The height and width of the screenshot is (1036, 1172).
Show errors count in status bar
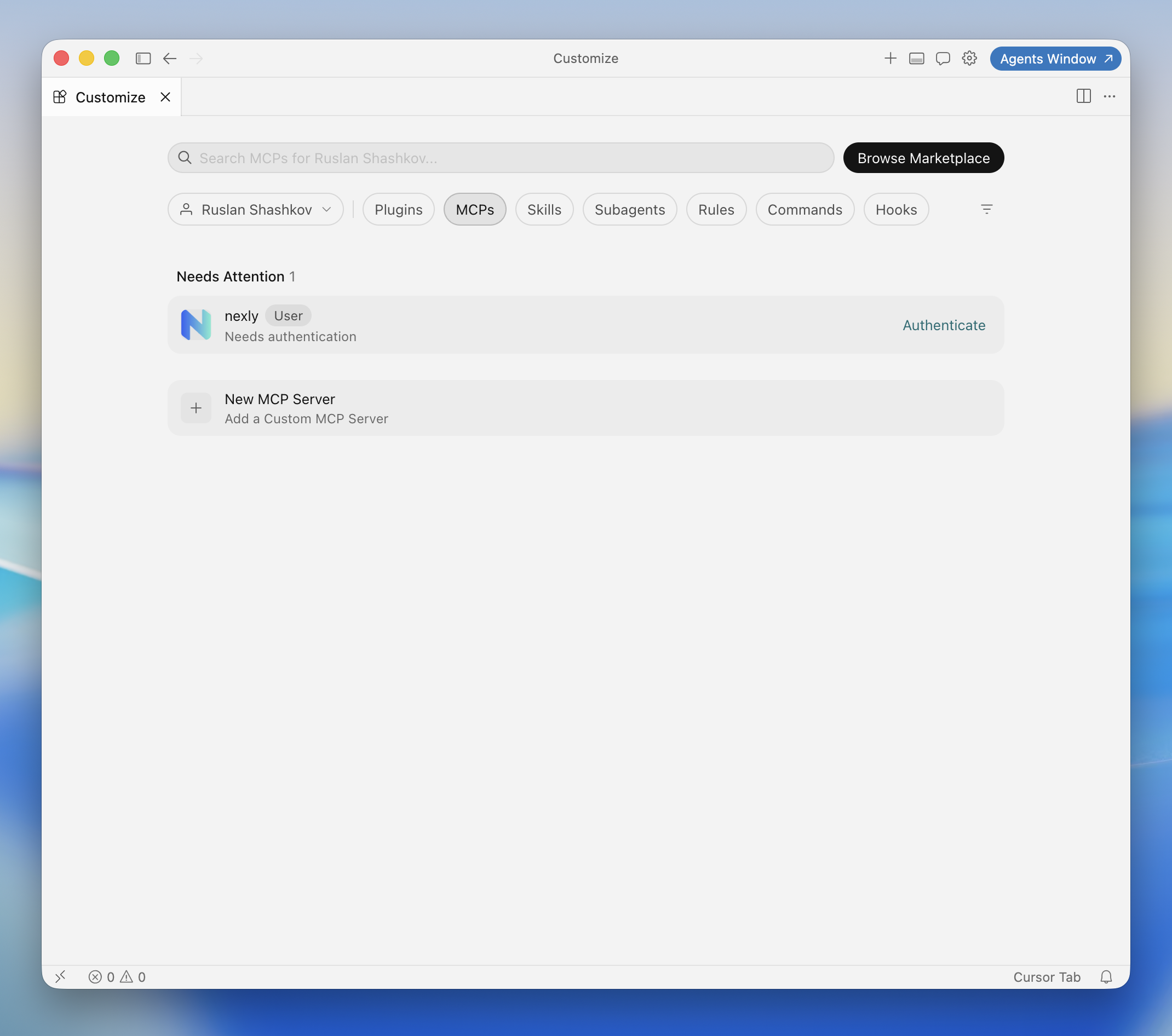[101, 976]
